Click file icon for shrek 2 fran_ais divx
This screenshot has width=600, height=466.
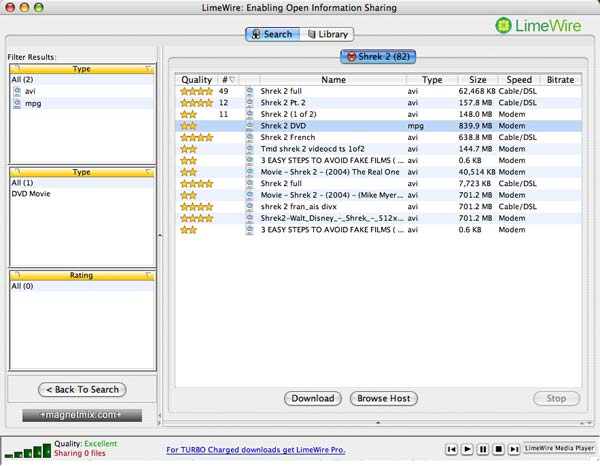pyautogui.click(x=249, y=207)
